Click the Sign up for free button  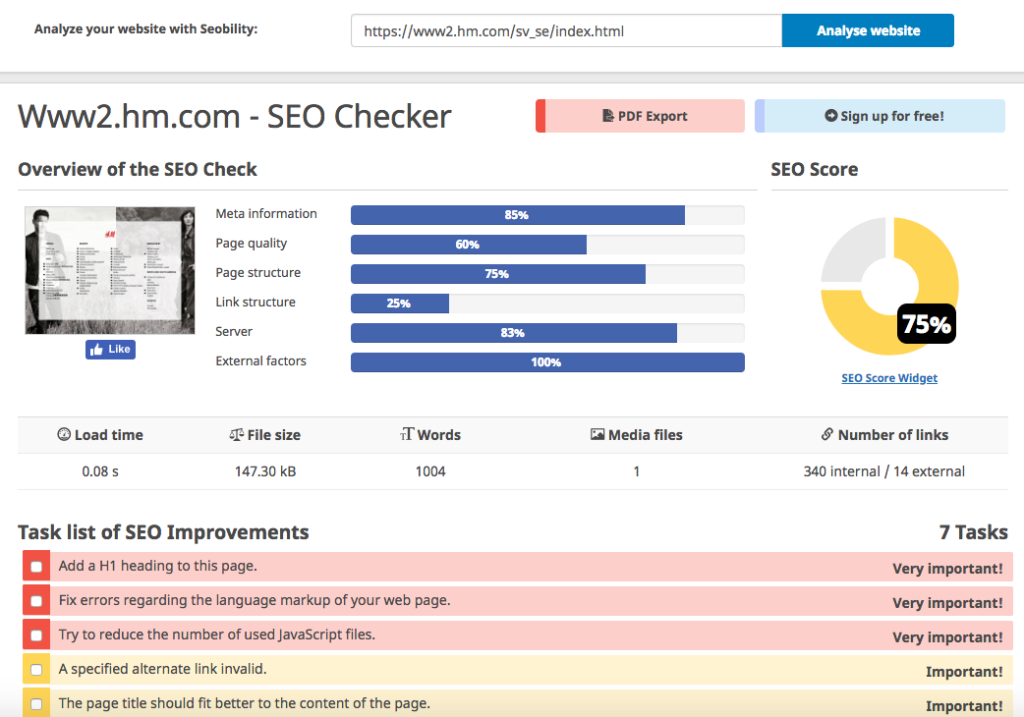click(880, 116)
